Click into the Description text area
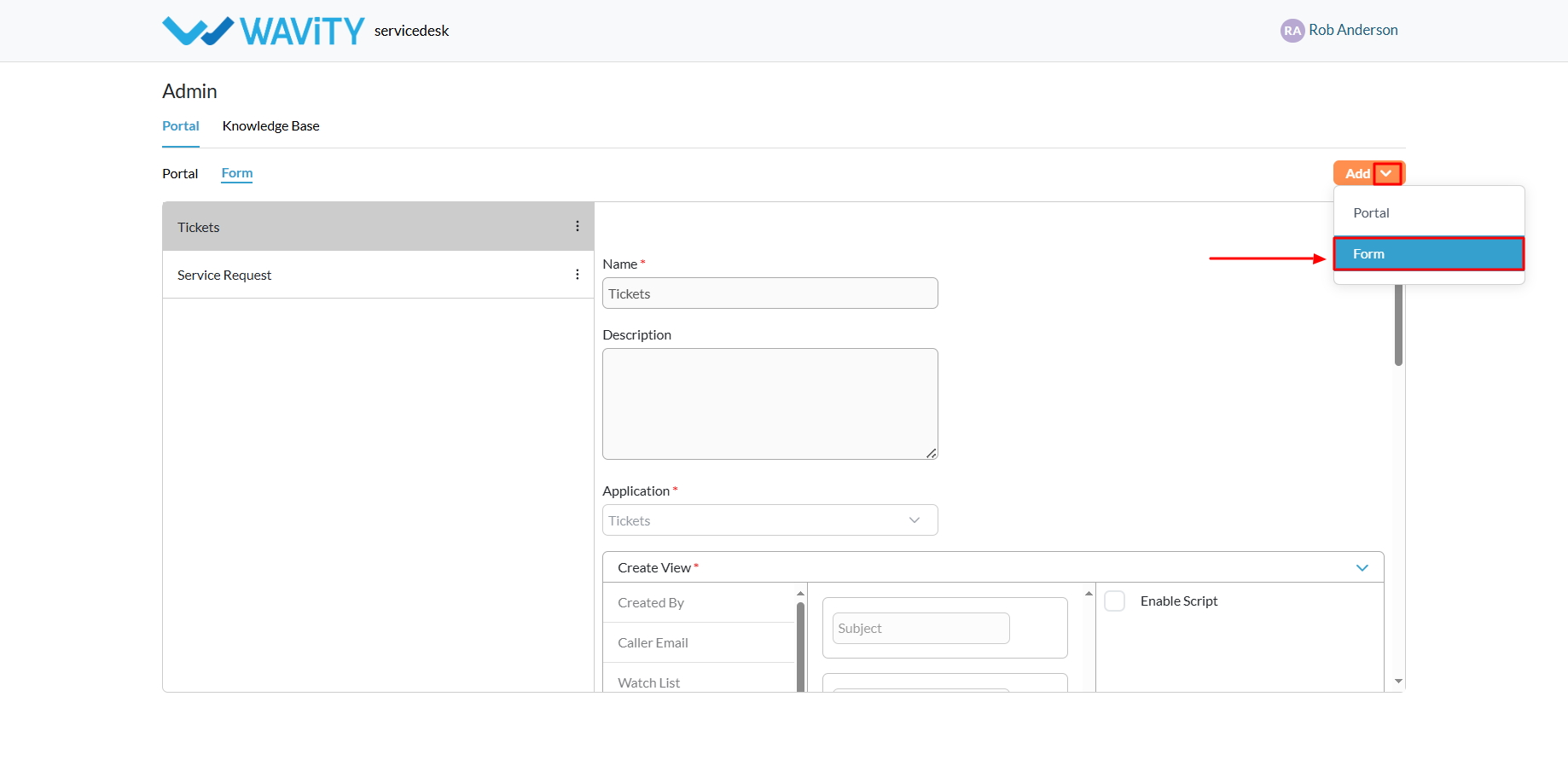 770,403
